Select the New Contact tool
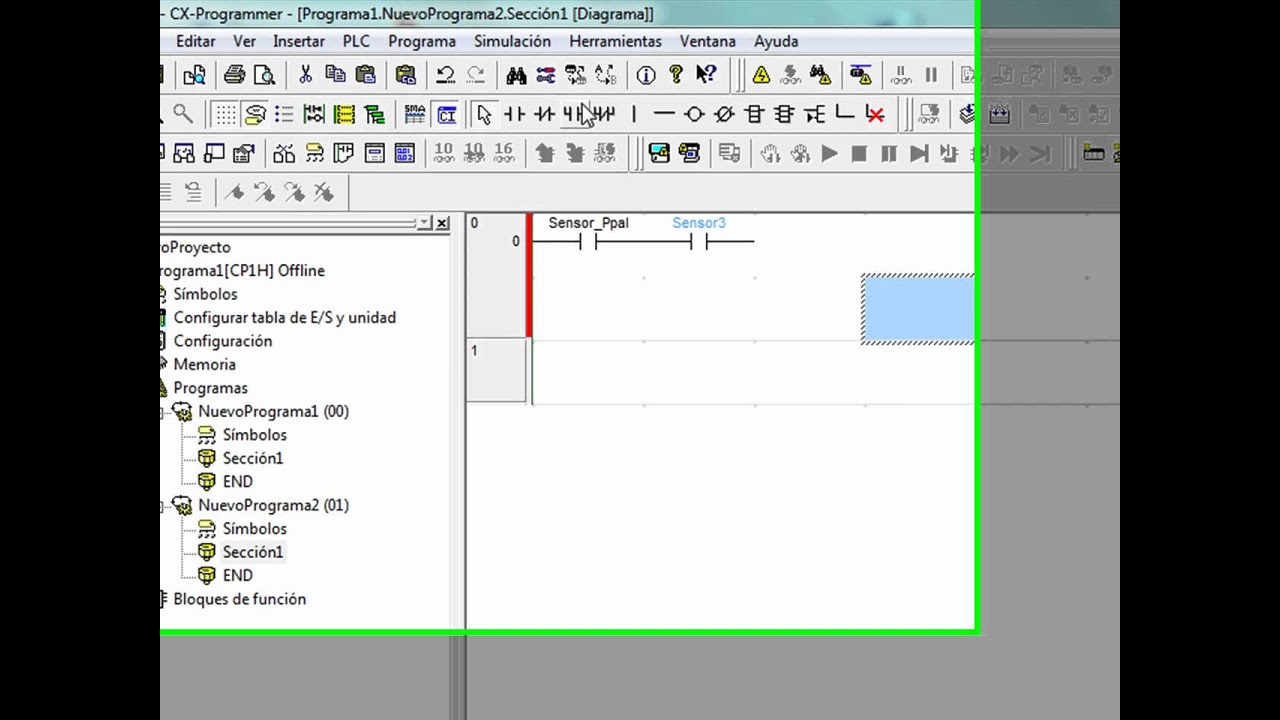 514,115
